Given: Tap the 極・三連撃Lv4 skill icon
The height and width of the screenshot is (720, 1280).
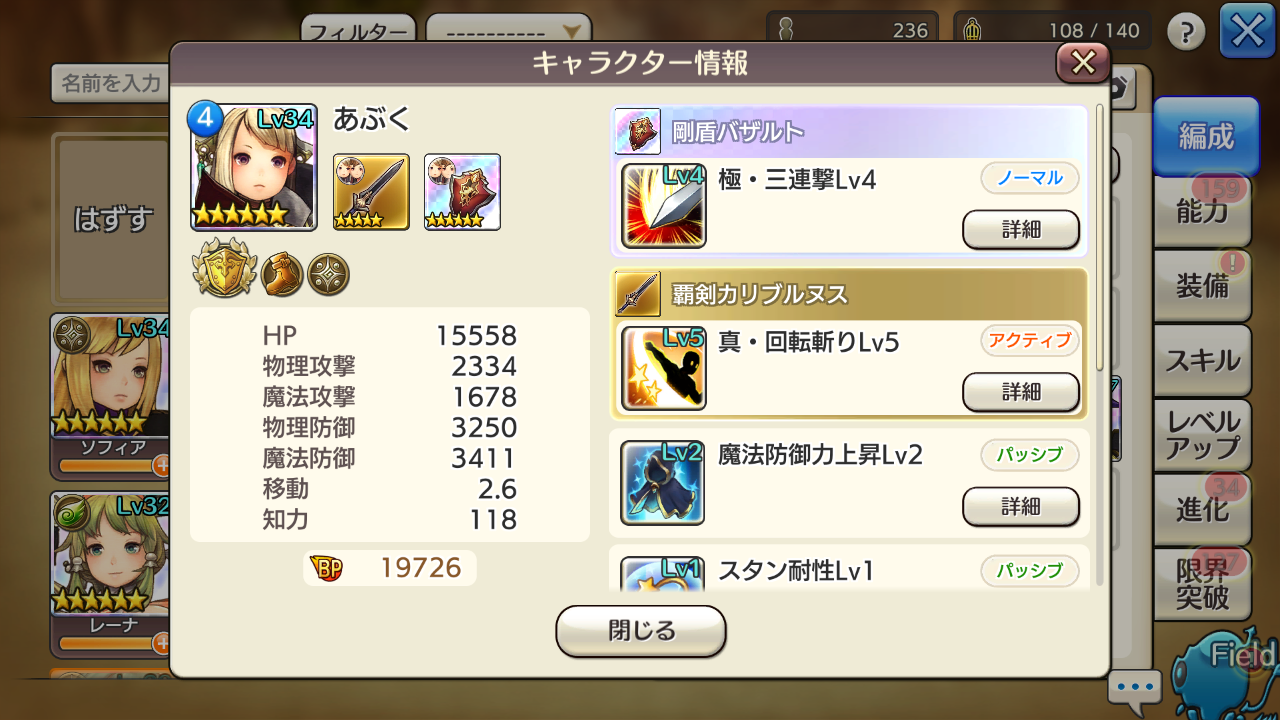Looking at the screenshot, I should 663,206.
